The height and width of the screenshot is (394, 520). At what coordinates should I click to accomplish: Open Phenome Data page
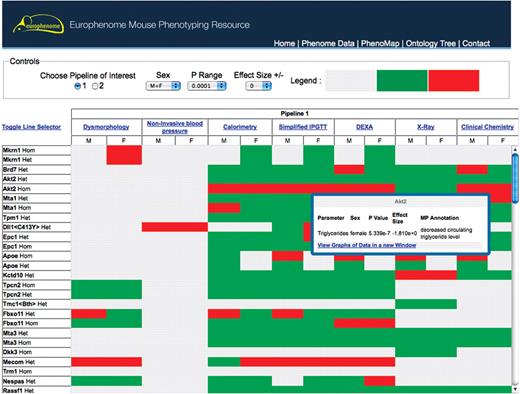point(328,43)
